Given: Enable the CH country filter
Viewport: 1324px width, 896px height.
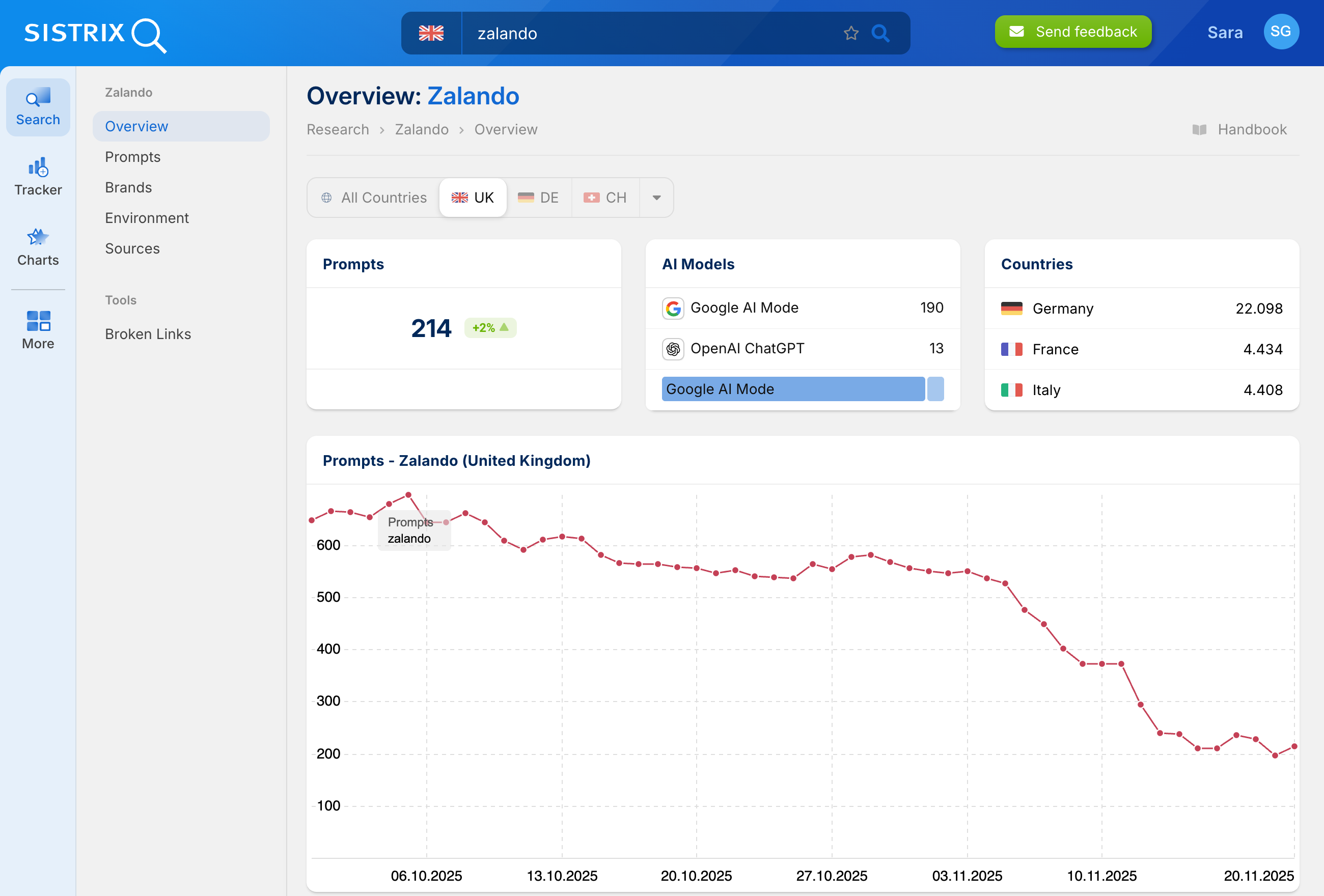Looking at the screenshot, I should (x=605, y=197).
